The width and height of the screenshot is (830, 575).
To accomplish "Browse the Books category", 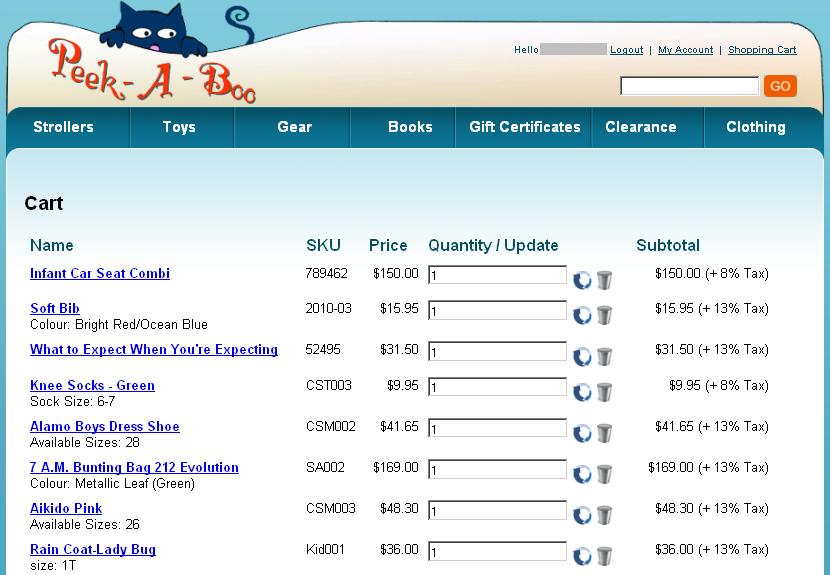I will click(410, 127).
